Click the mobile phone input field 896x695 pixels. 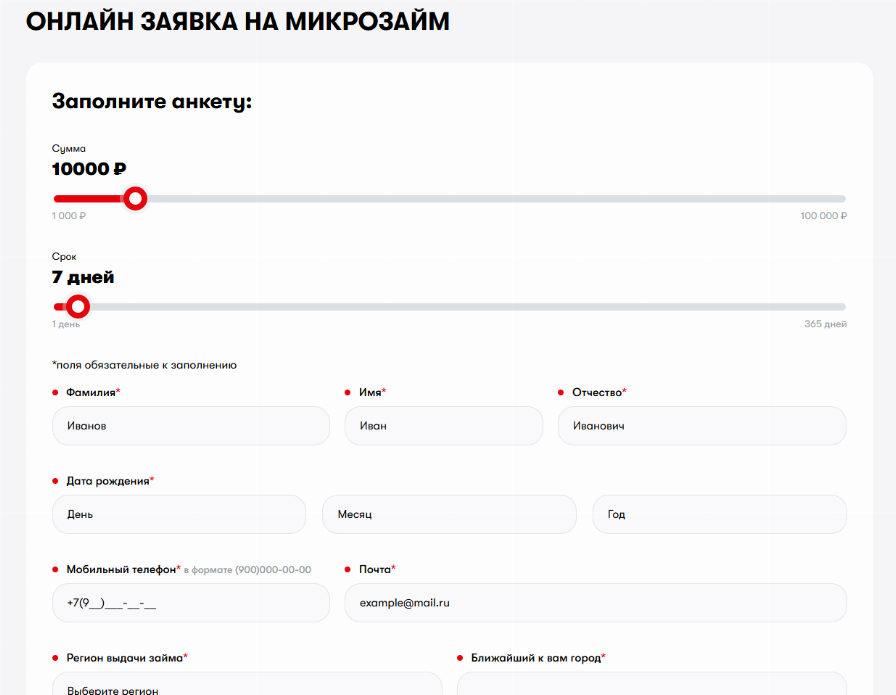tap(191, 603)
